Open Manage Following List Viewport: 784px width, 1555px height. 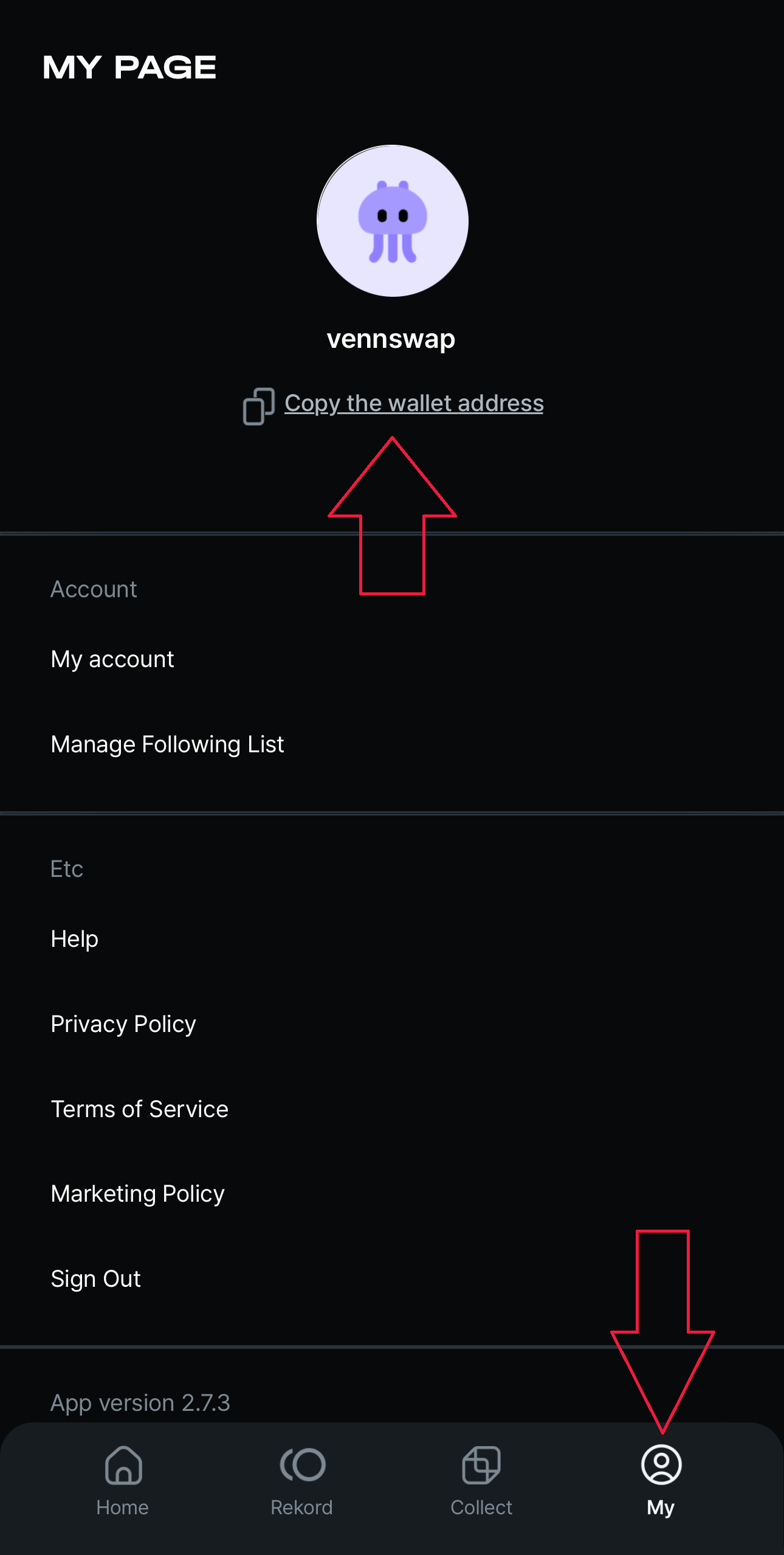(167, 744)
